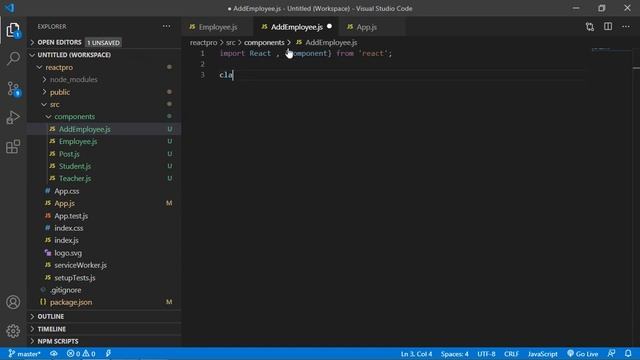Click the VS Code logo icon

9,8
